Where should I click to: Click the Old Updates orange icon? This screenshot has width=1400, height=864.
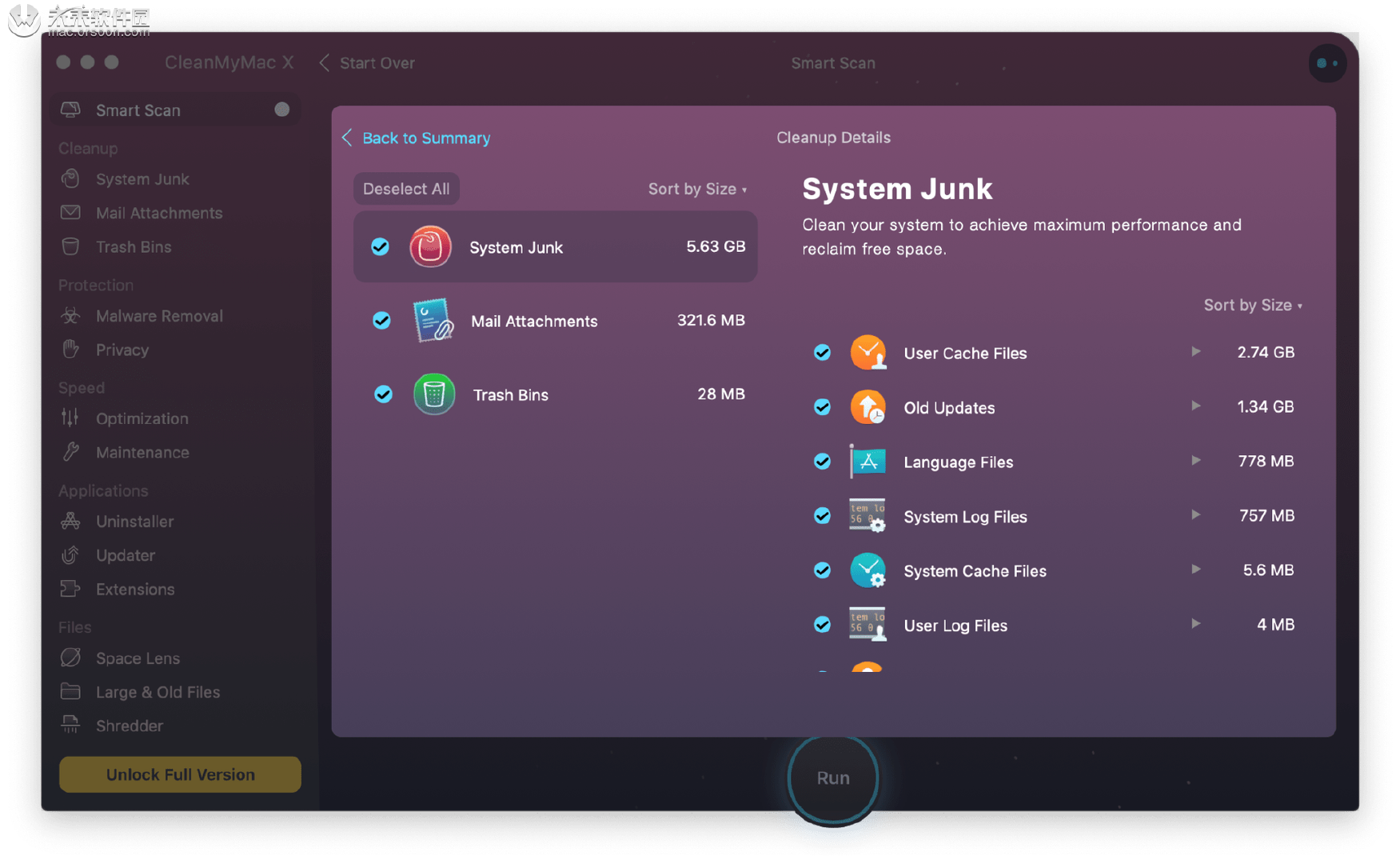[x=868, y=406]
